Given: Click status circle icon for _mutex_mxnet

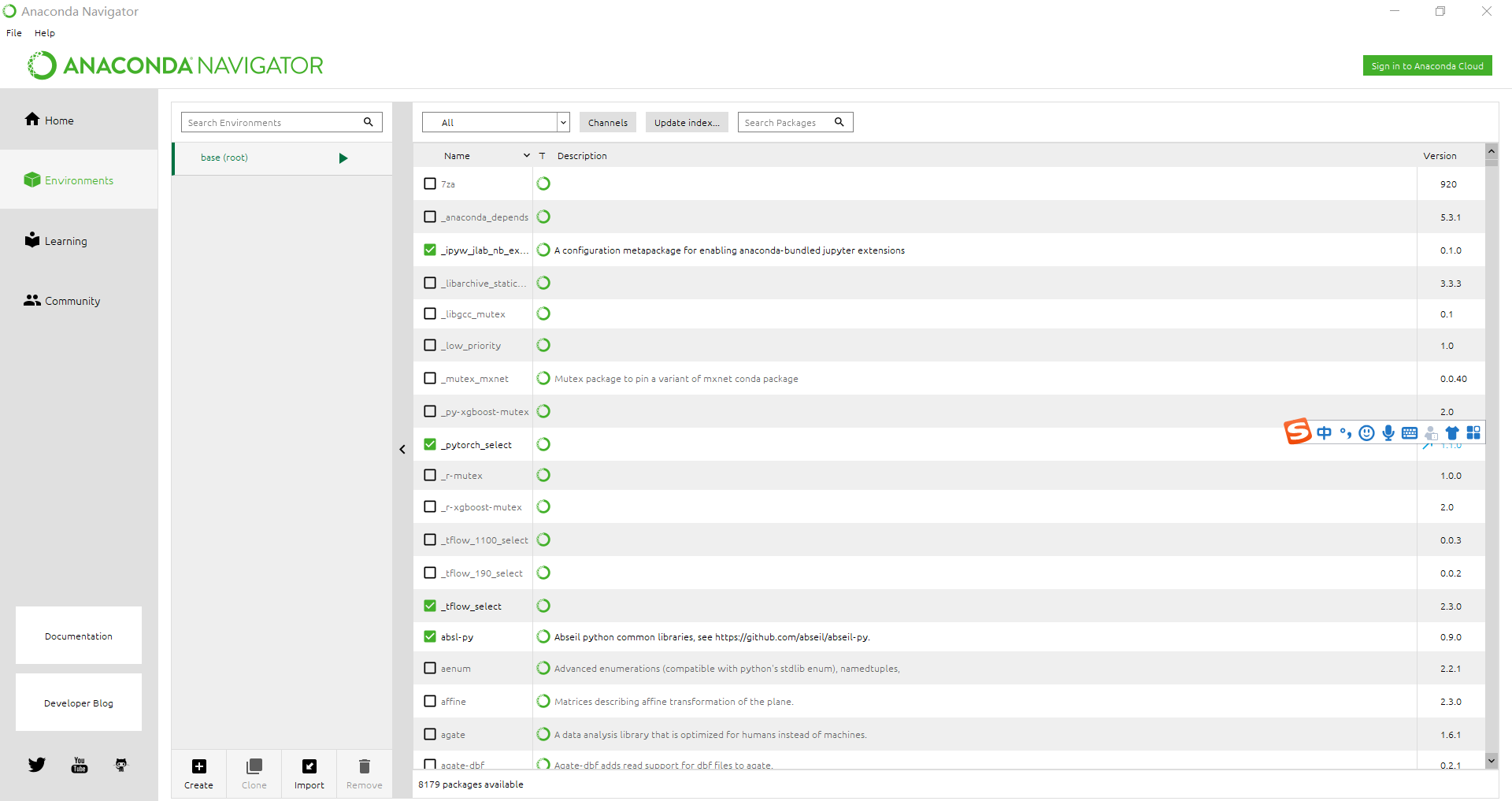Looking at the screenshot, I should click(x=543, y=378).
